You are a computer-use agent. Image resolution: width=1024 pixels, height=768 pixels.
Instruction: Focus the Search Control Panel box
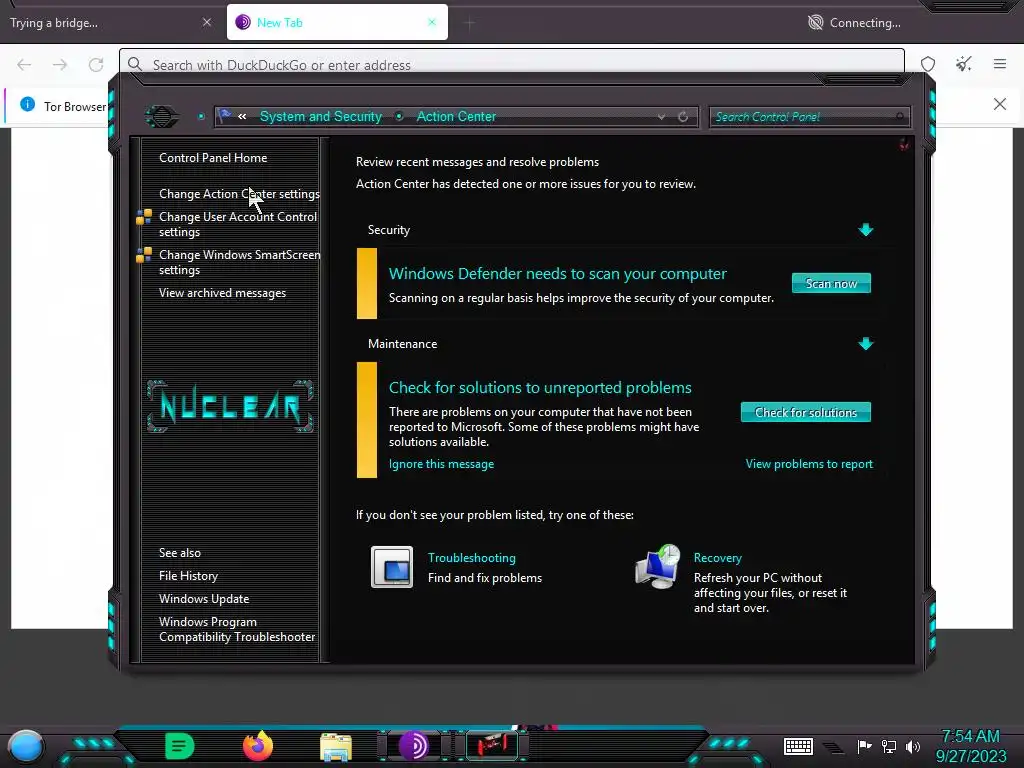(809, 117)
